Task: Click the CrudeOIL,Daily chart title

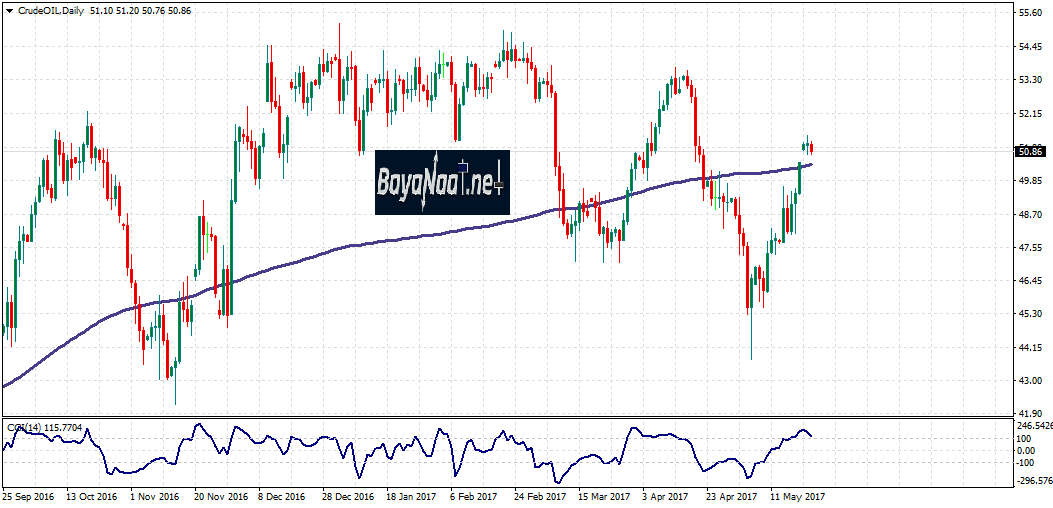Action: (50, 10)
